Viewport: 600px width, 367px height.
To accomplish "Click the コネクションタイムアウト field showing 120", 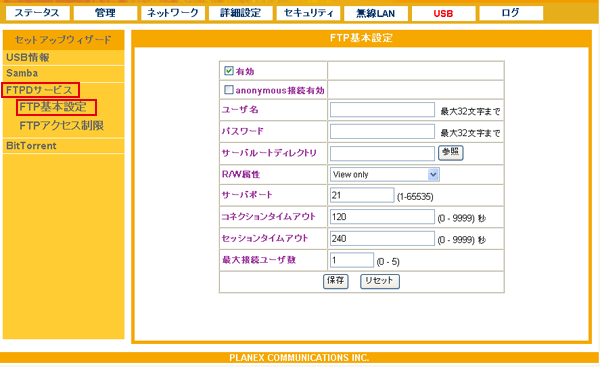I will (x=382, y=217).
